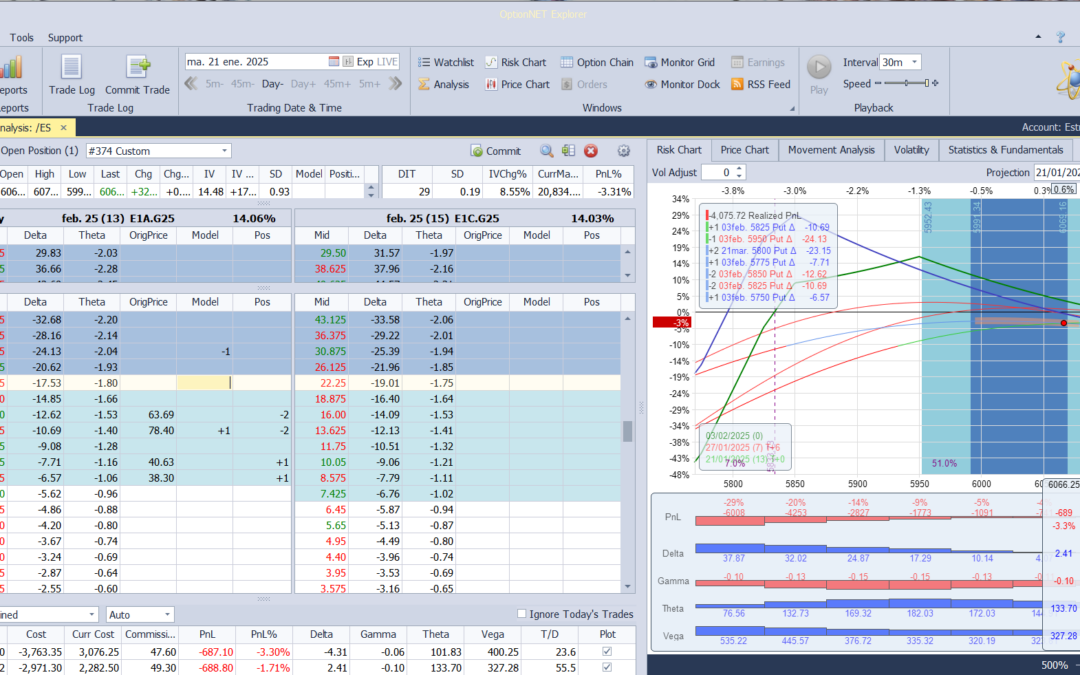Screen dimensions: 1080x675
Task: Open the RSS Feed window
Action: click(x=760, y=84)
